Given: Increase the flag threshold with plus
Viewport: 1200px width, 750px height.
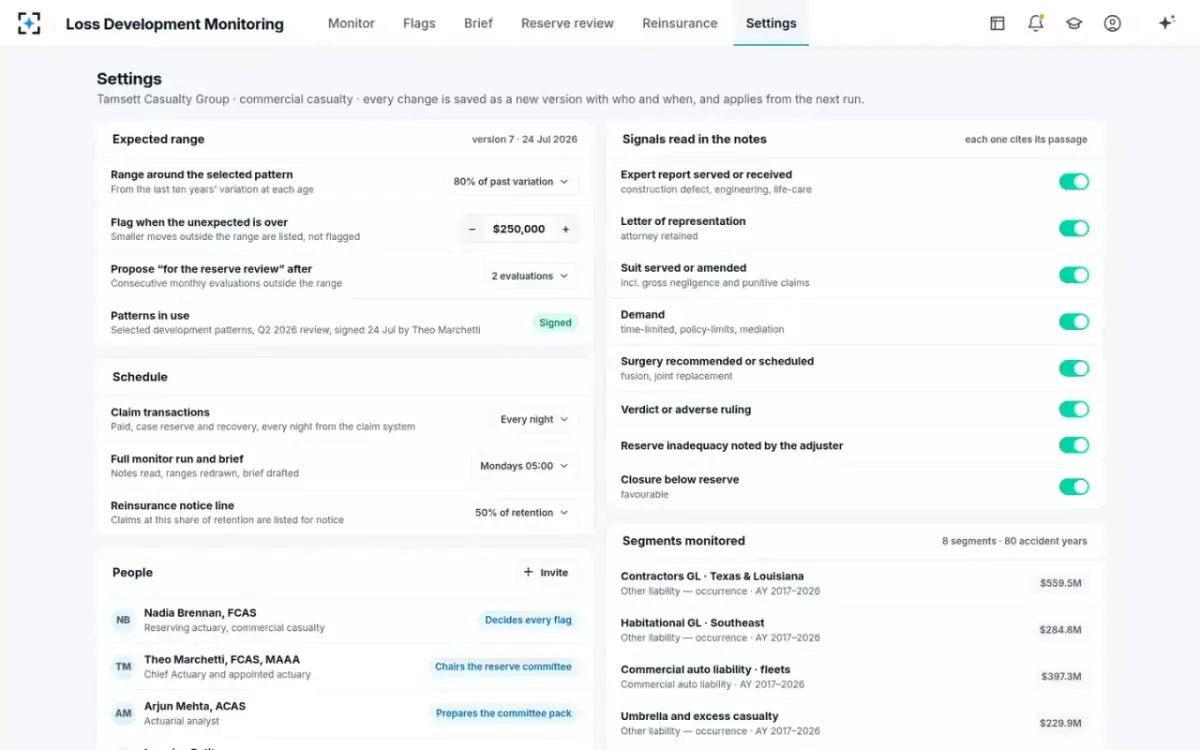Looking at the screenshot, I should pos(565,229).
